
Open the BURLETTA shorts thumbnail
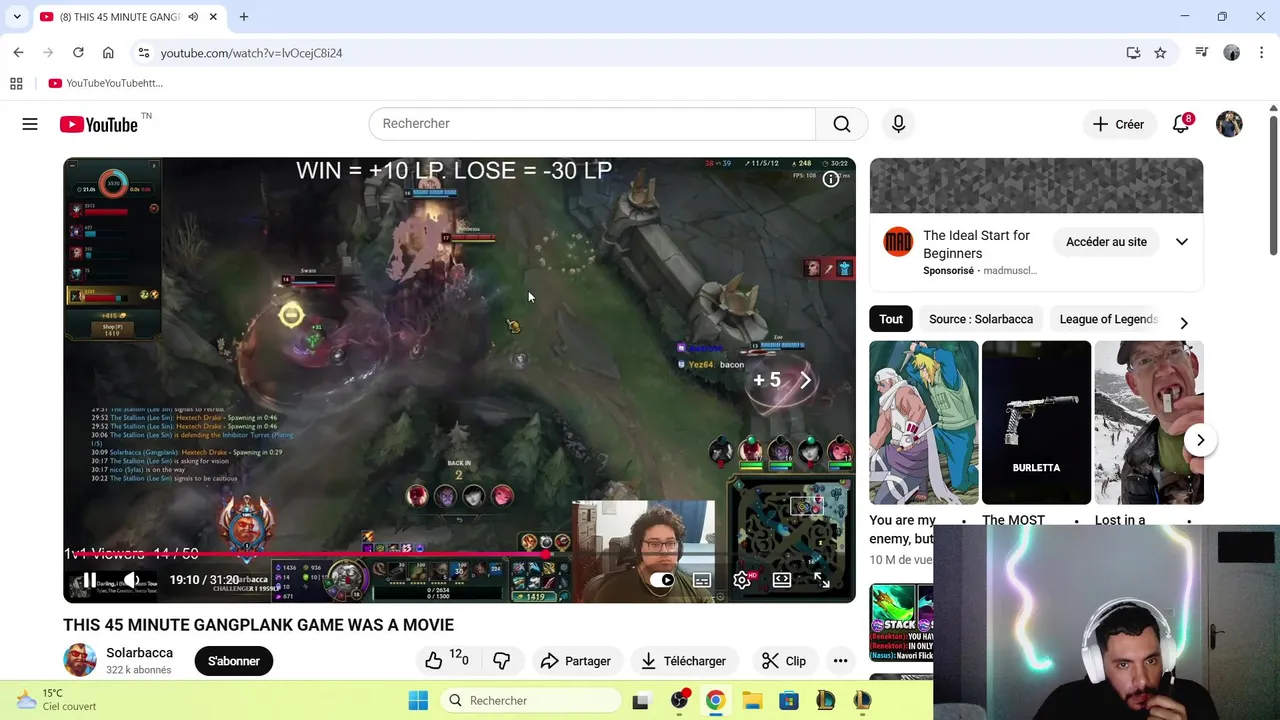point(1036,423)
